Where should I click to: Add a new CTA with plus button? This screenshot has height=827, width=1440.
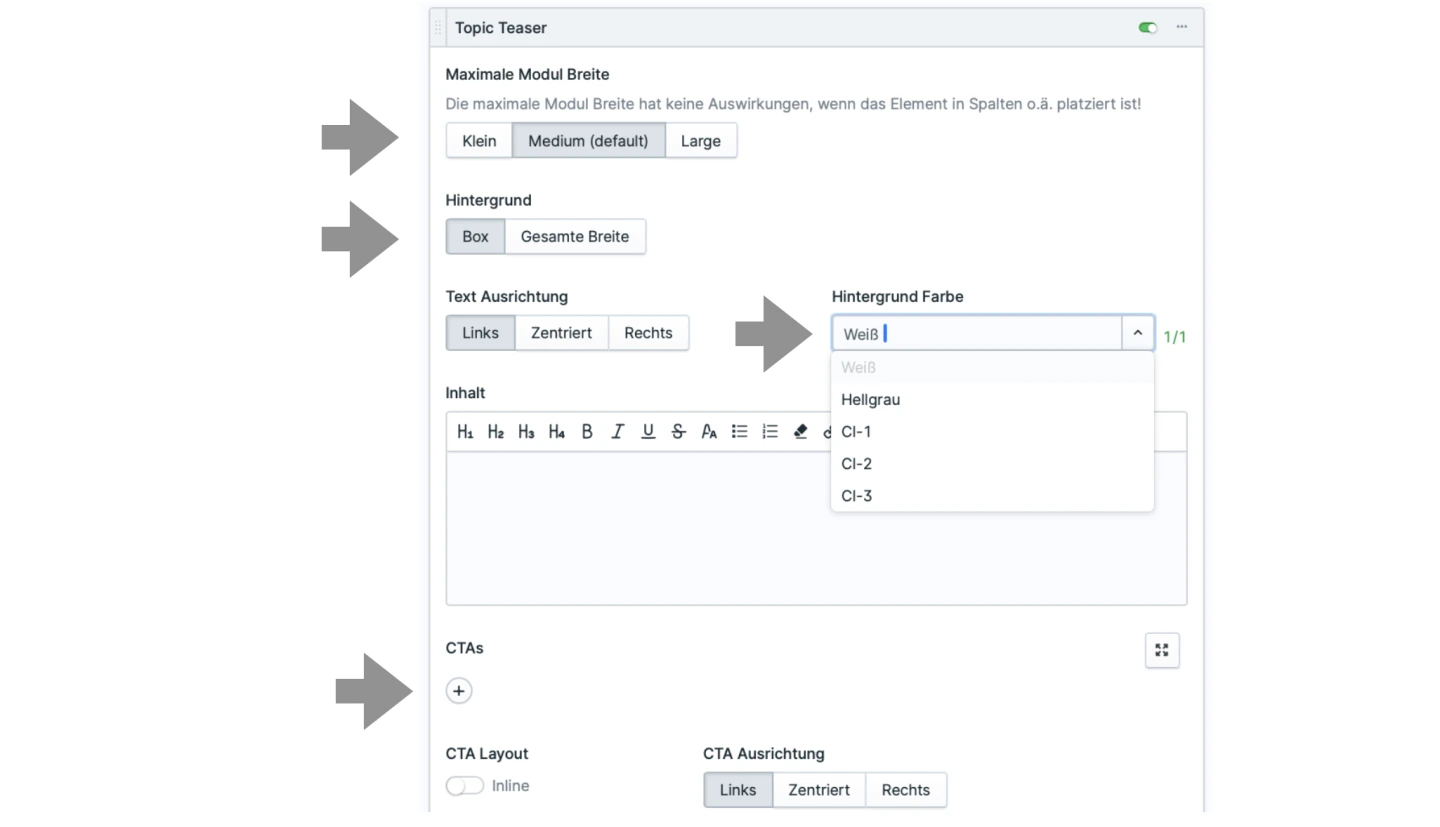coord(459,691)
